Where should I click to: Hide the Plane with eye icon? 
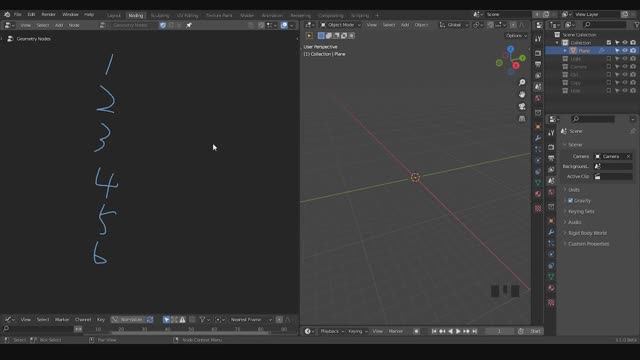click(625, 51)
